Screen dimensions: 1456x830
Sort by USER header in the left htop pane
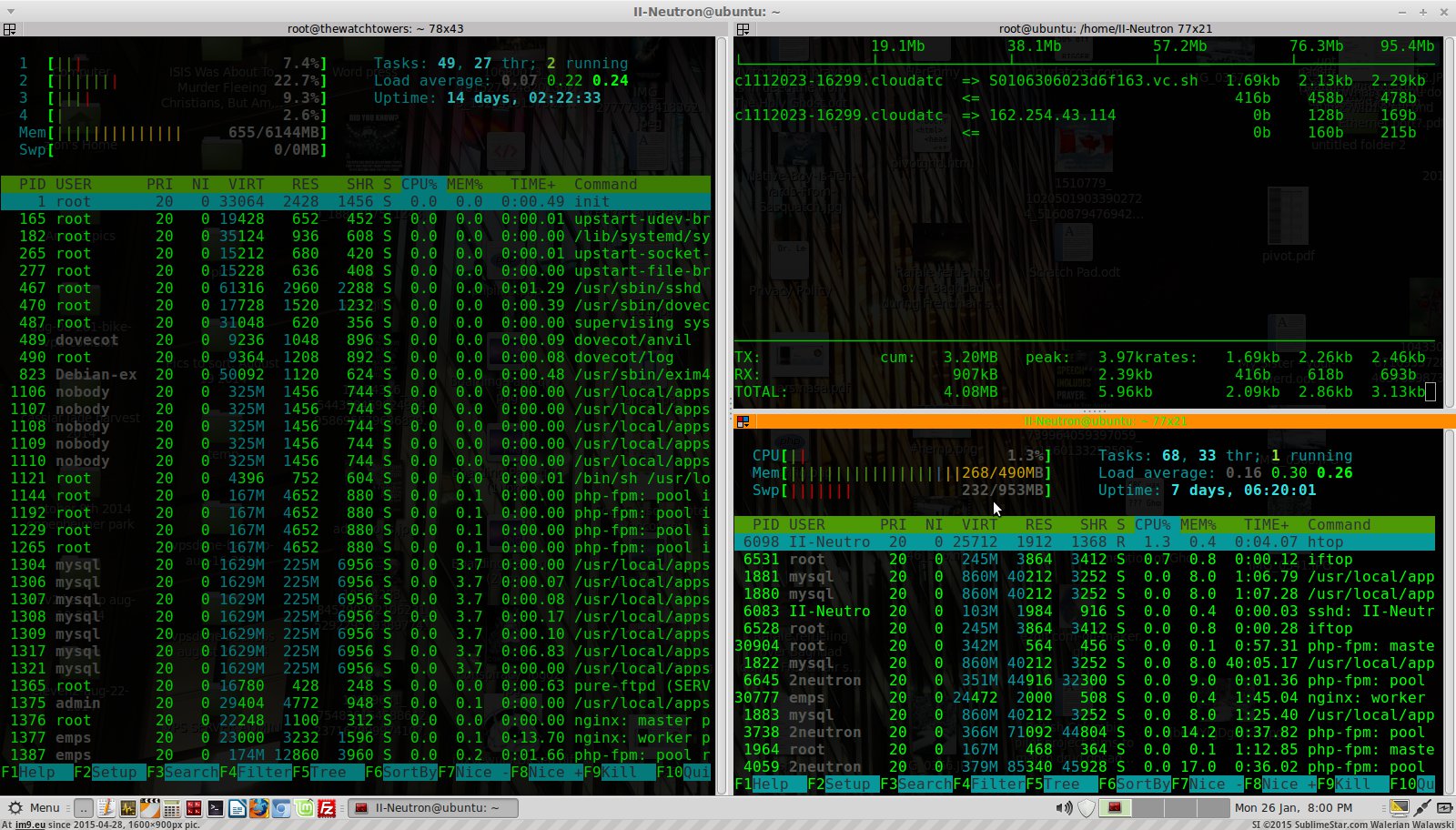73,184
